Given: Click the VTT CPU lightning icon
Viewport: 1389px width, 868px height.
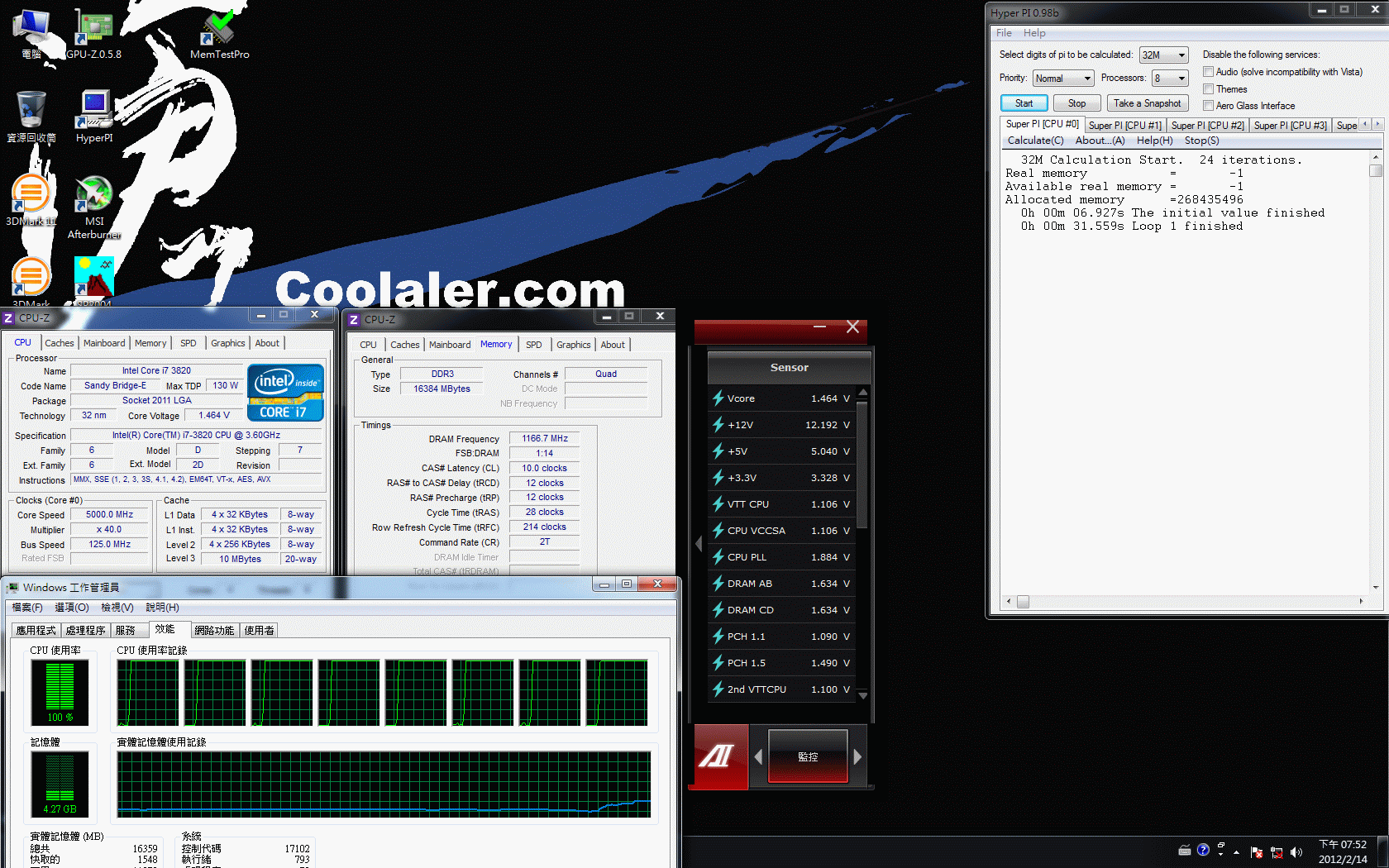Looking at the screenshot, I should 718,504.
